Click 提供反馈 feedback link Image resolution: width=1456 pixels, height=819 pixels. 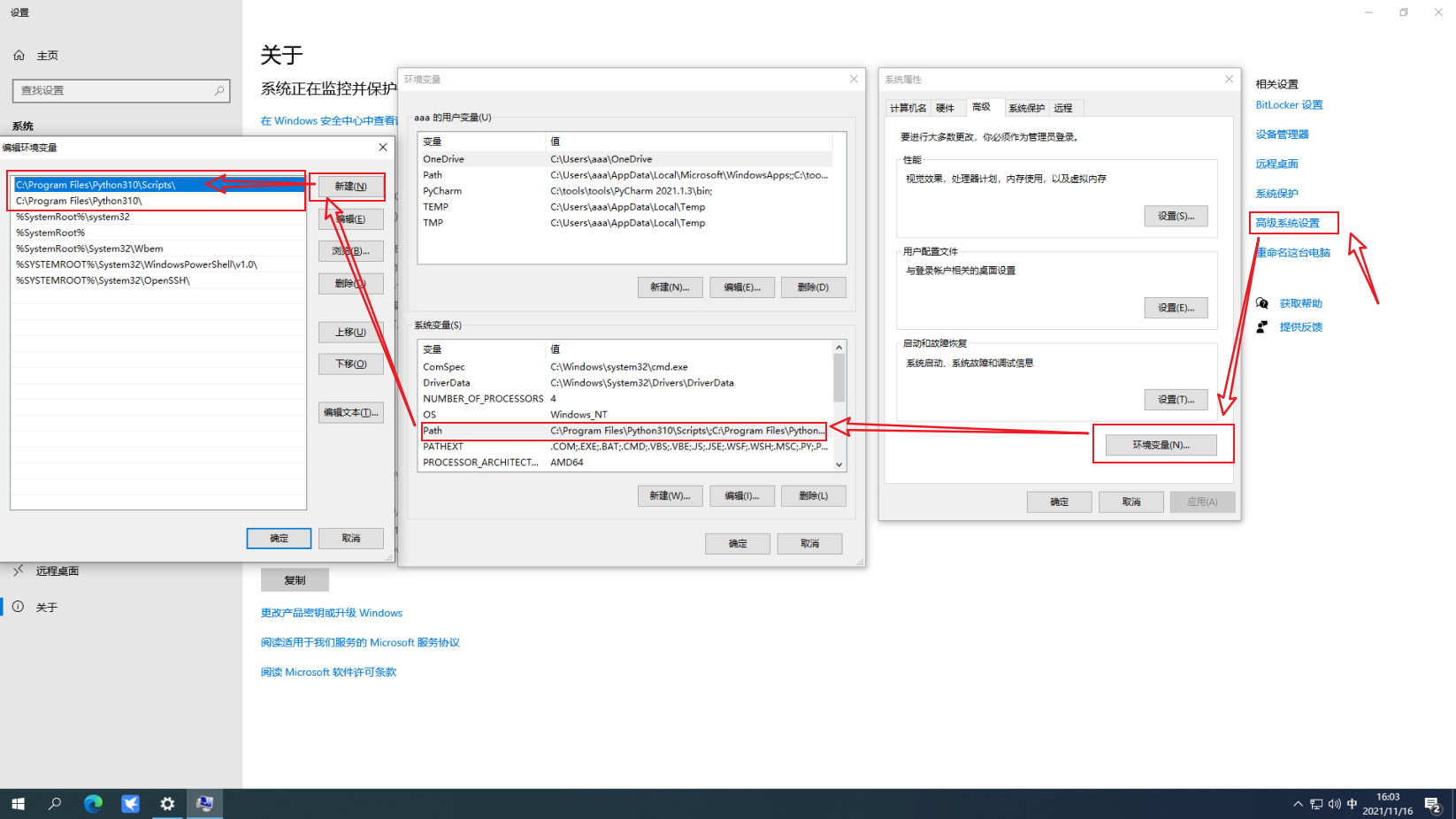1300,327
